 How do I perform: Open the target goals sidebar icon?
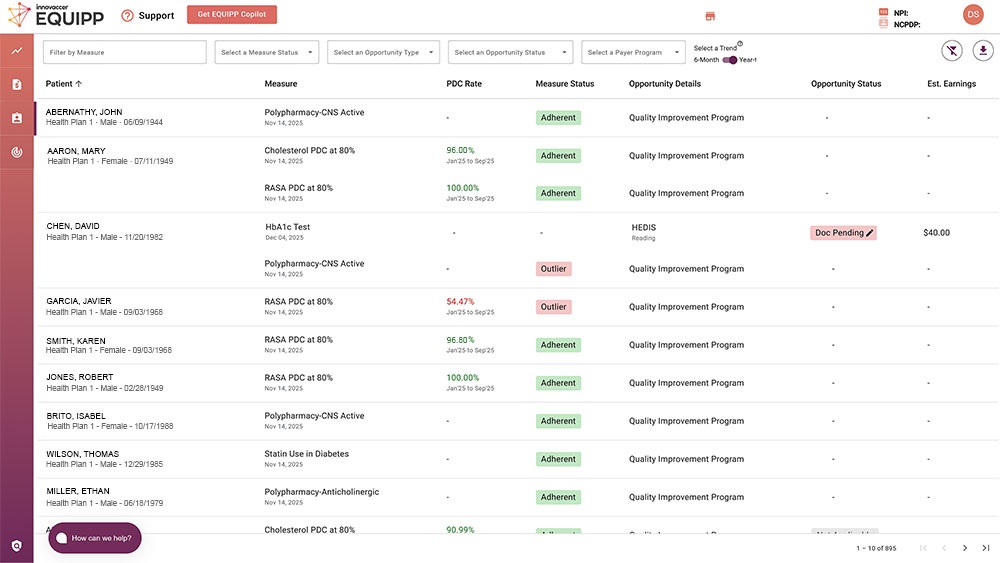(17, 152)
